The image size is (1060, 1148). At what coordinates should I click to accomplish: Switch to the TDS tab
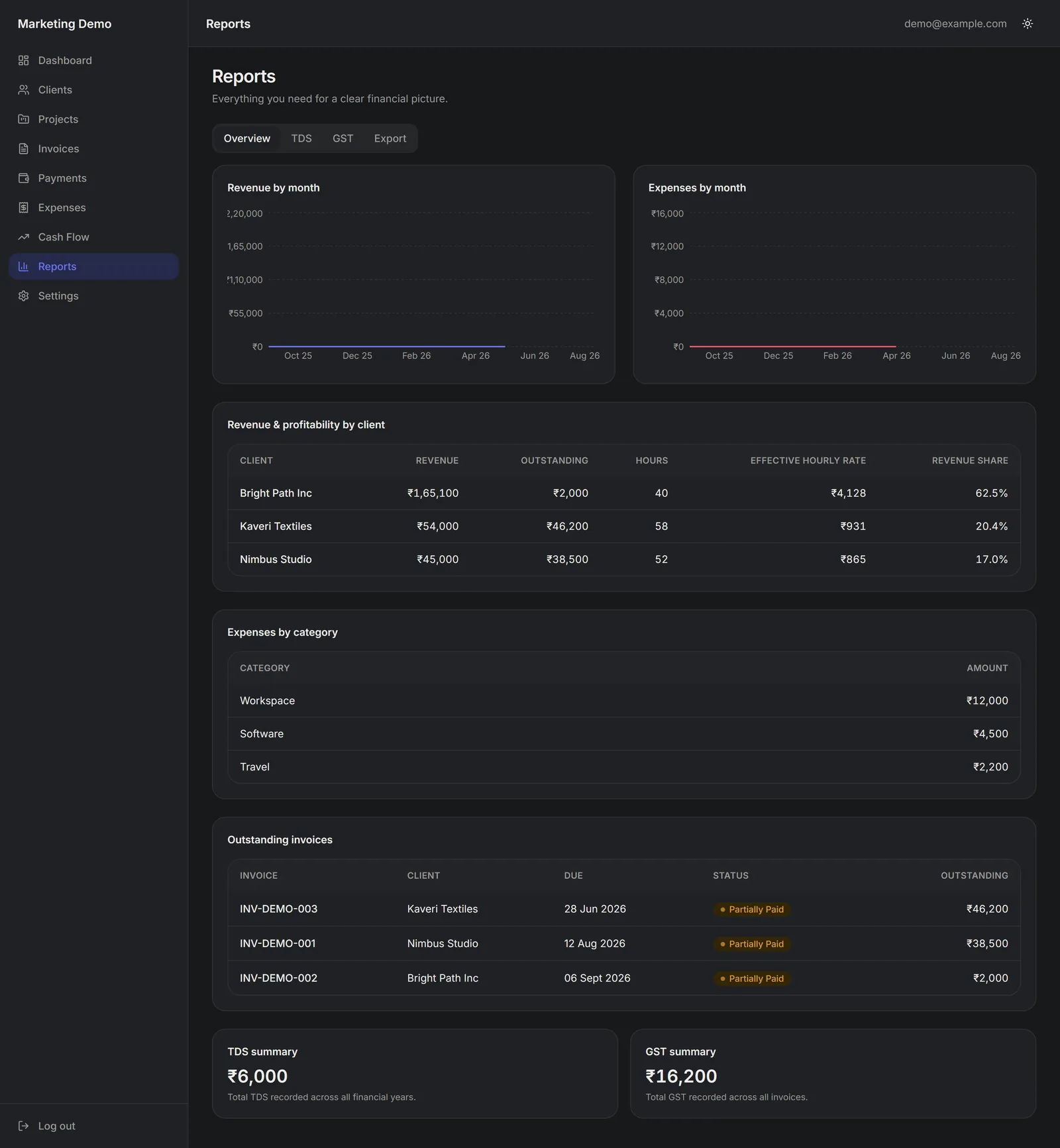pyautogui.click(x=301, y=138)
